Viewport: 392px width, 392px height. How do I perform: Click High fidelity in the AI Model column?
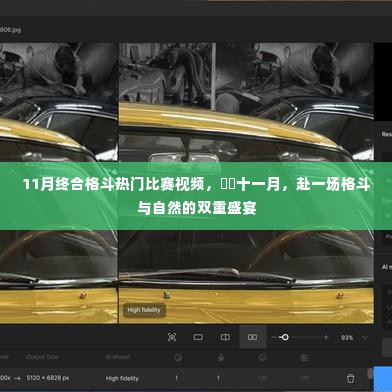[x=122, y=378]
